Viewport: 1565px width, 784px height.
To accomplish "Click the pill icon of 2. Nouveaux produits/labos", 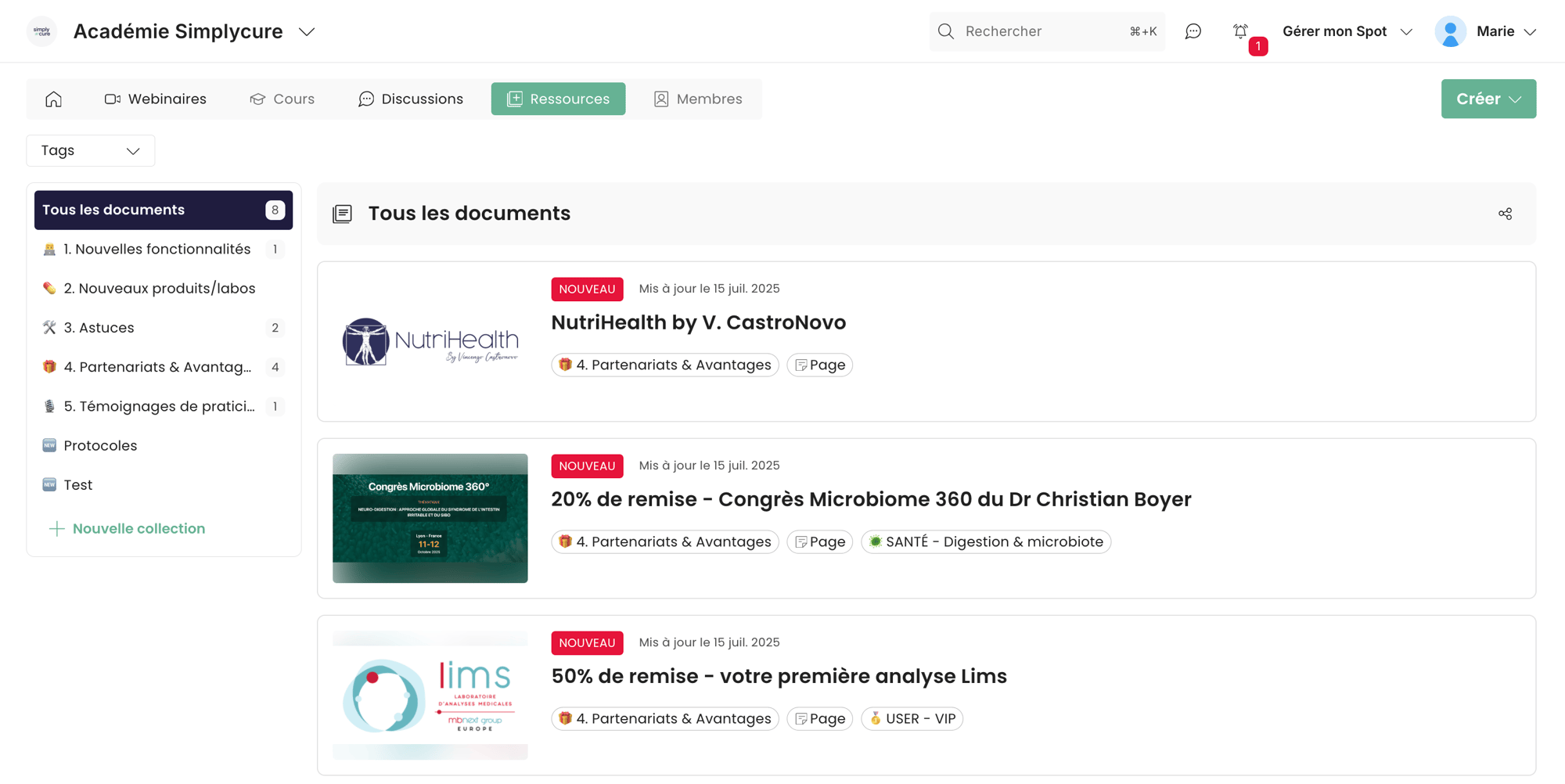I will pos(49,288).
